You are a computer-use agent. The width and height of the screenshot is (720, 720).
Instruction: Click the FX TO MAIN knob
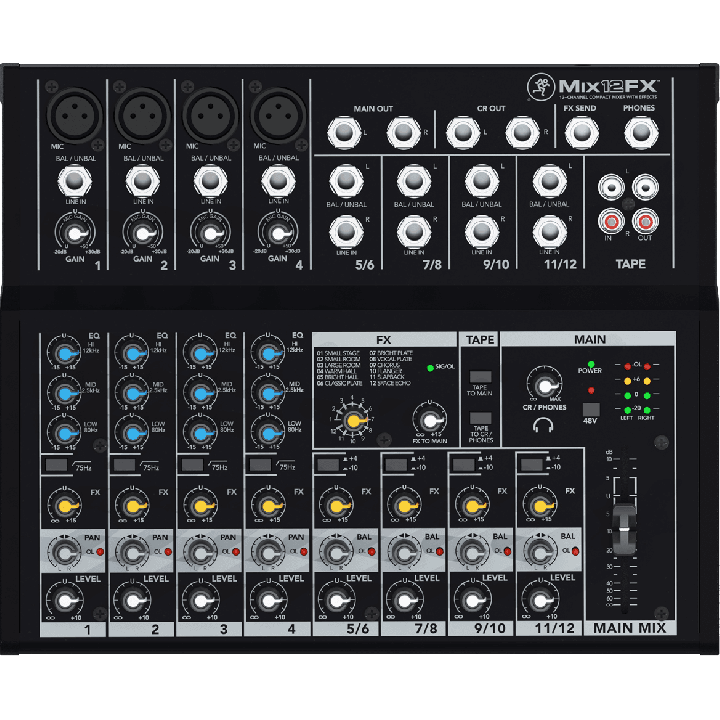click(430, 421)
